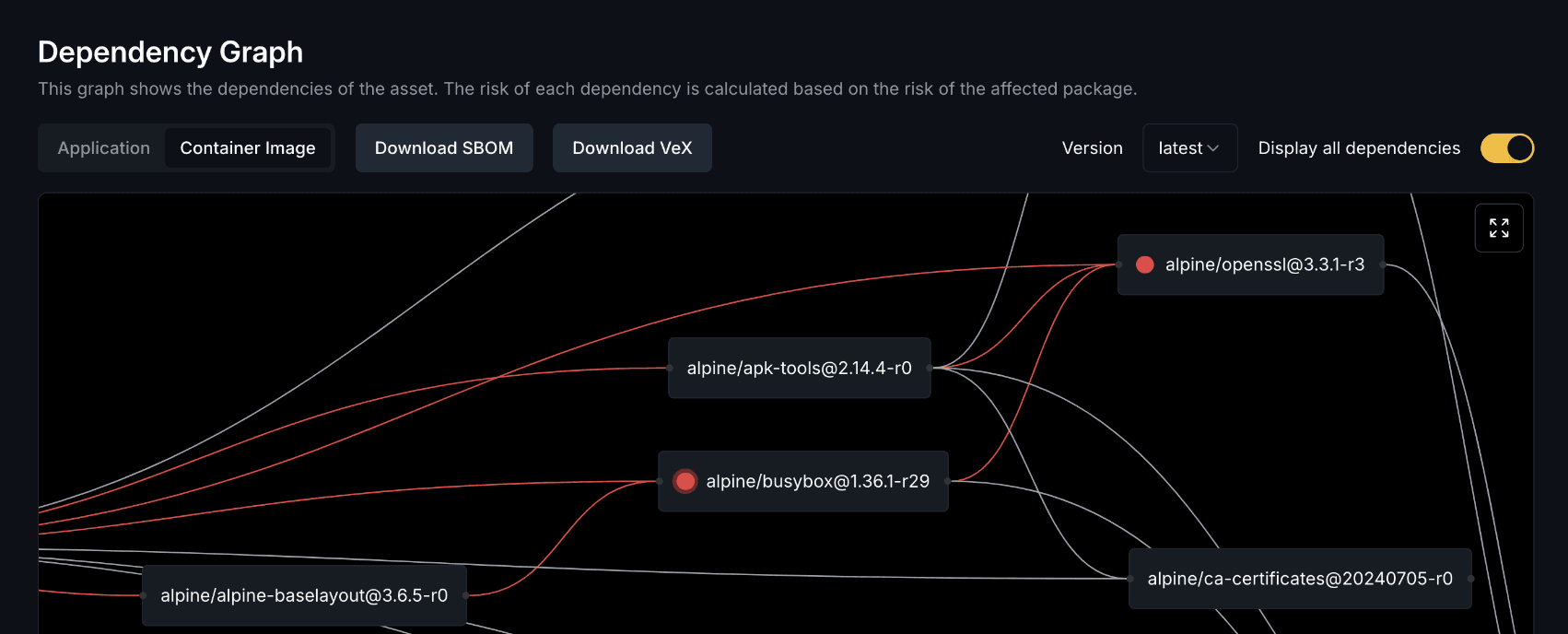
Task: Select the alpine/openssl@3.3.1-r3 node
Action: coord(1250,264)
